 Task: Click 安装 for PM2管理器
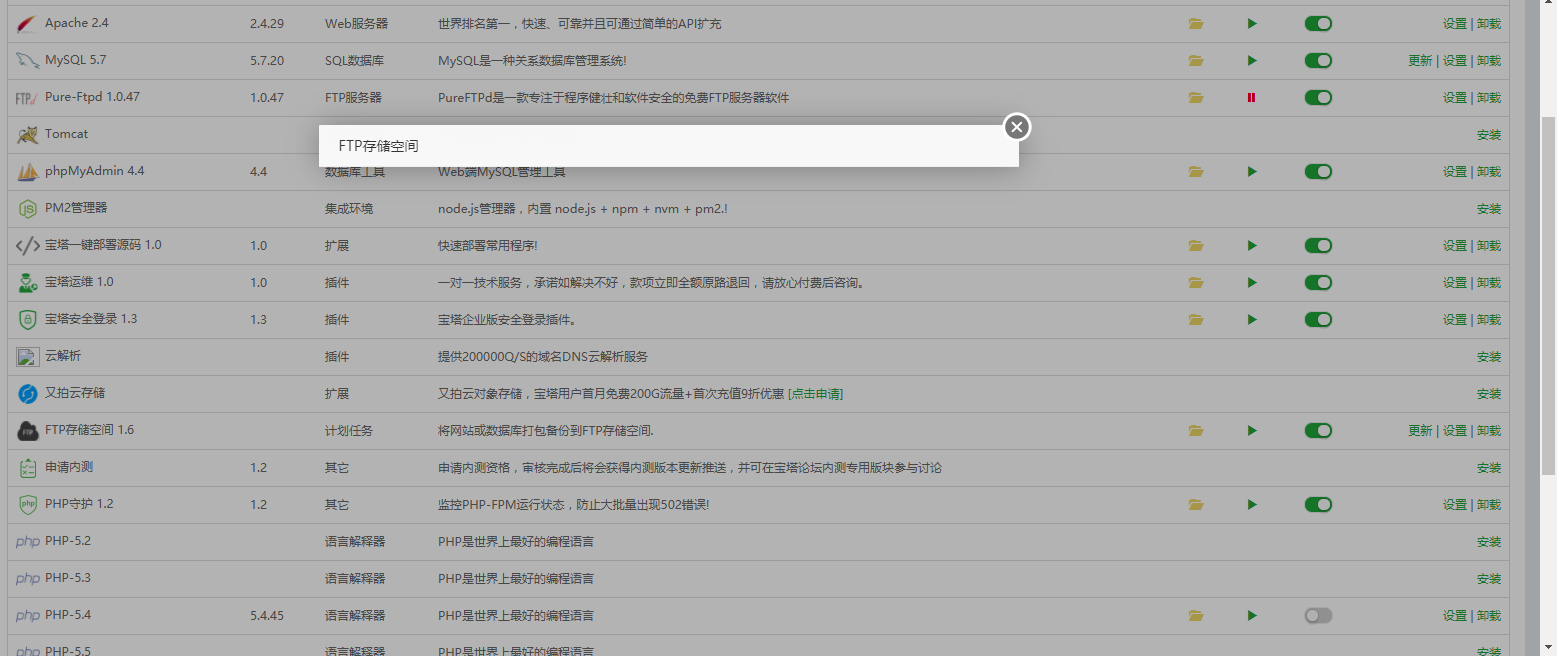point(1489,209)
